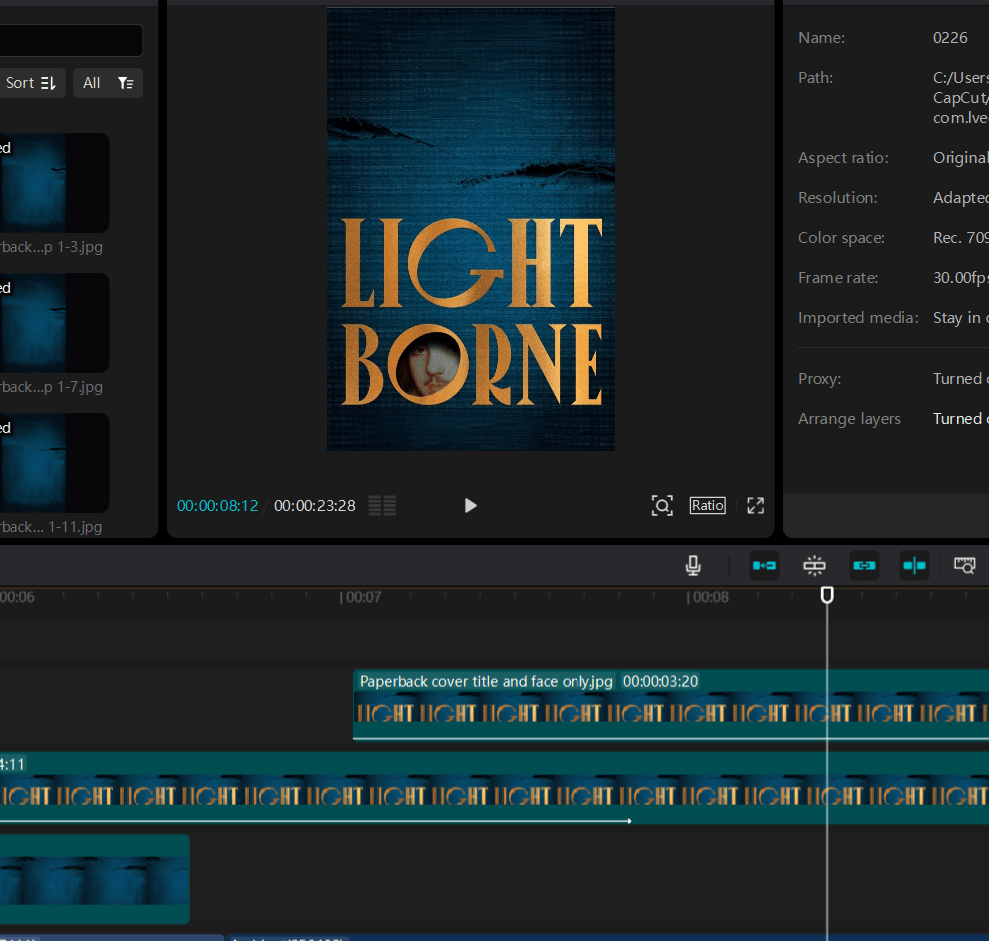Toggle auto snapping in timeline toolbar
The height and width of the screenshot is (941, 989).
coord(814,566)
